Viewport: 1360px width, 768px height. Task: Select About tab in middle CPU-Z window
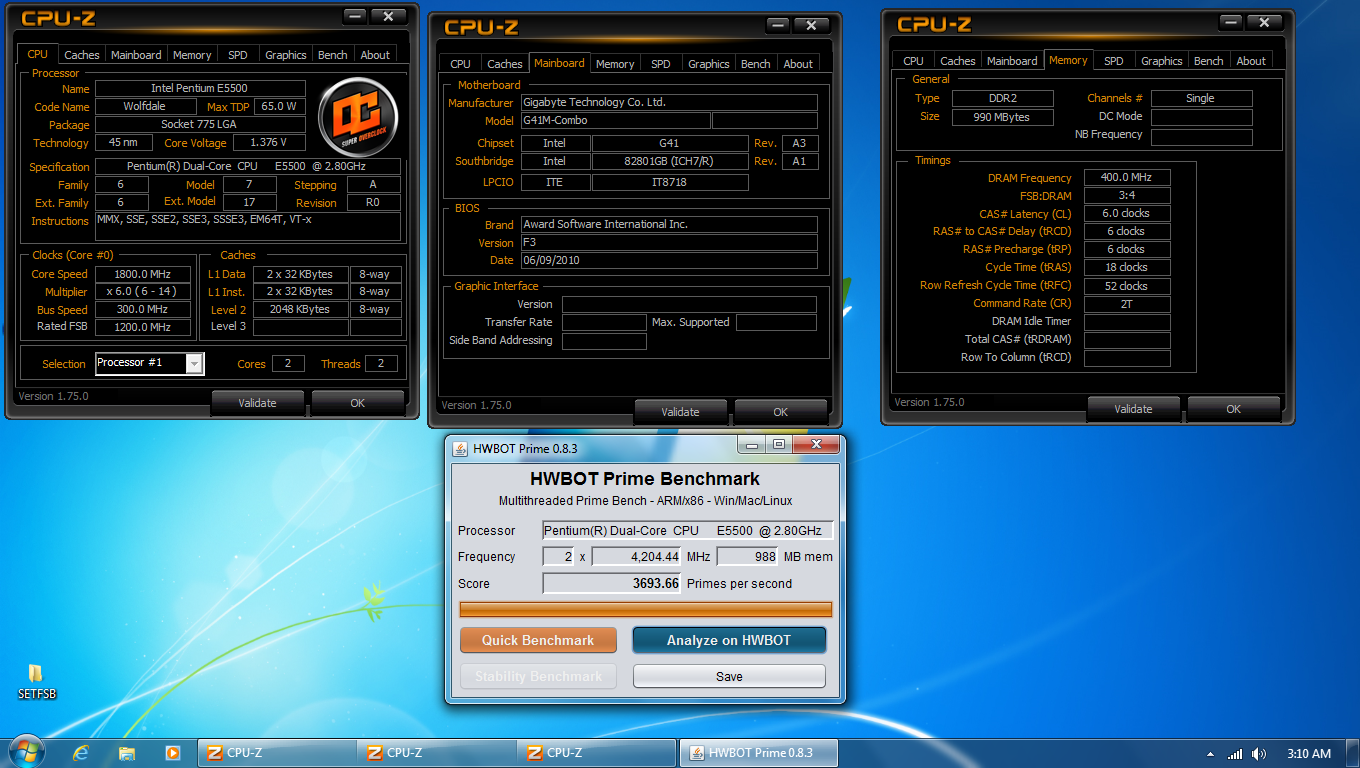(798, 64)
